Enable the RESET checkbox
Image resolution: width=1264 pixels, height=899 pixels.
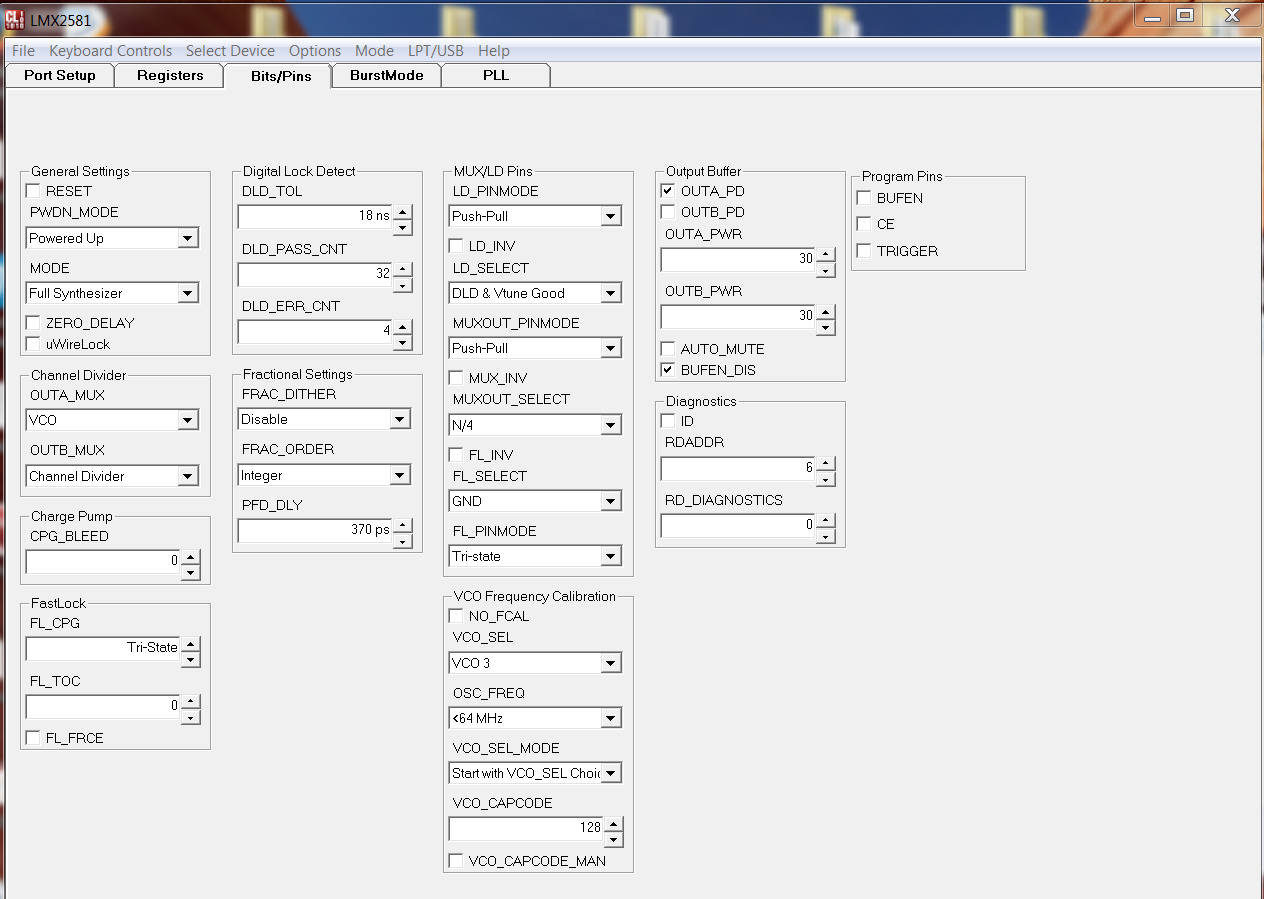[x=33, y=191]
